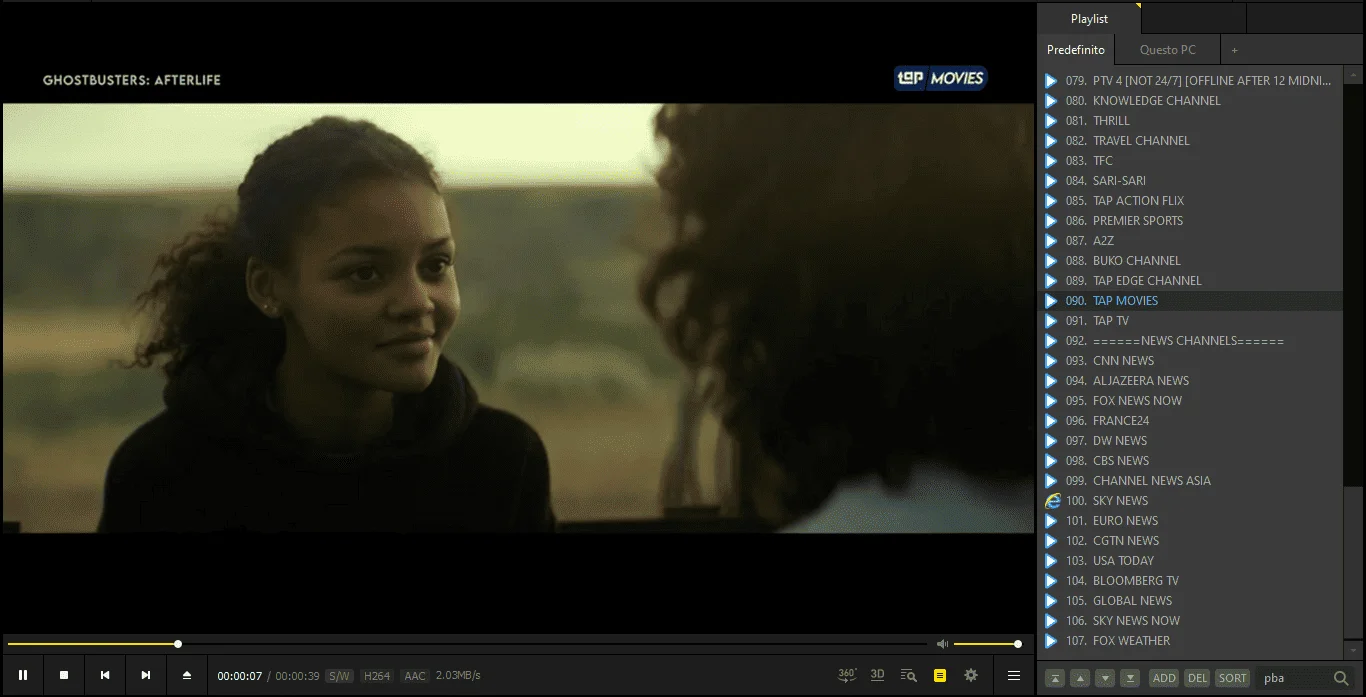1366x697 pixels.
Task: Open the chapter/bookmark search icon
Action: pyautogui.click(x=908, y=675)
